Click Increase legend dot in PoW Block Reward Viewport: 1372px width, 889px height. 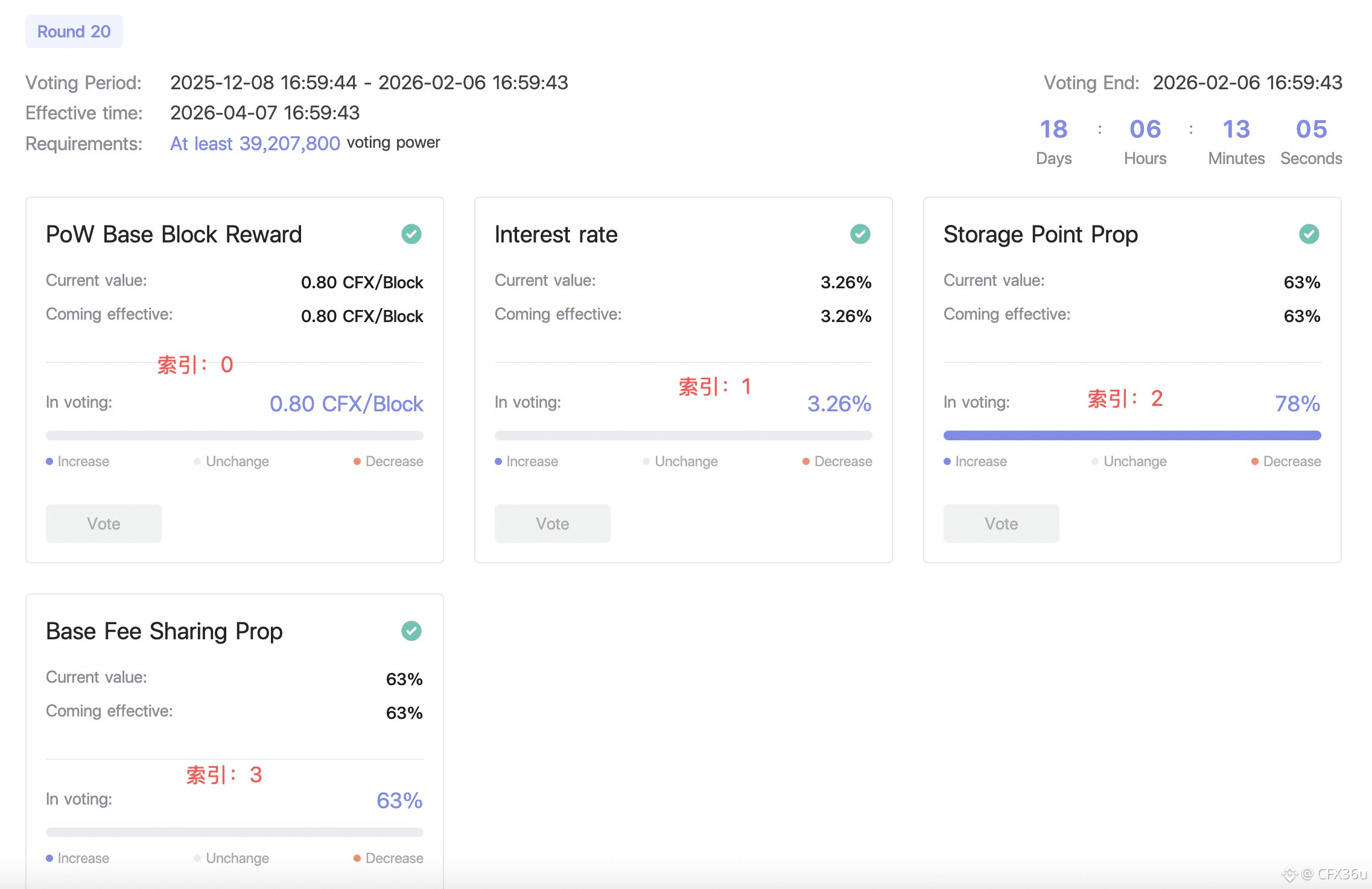49,461
